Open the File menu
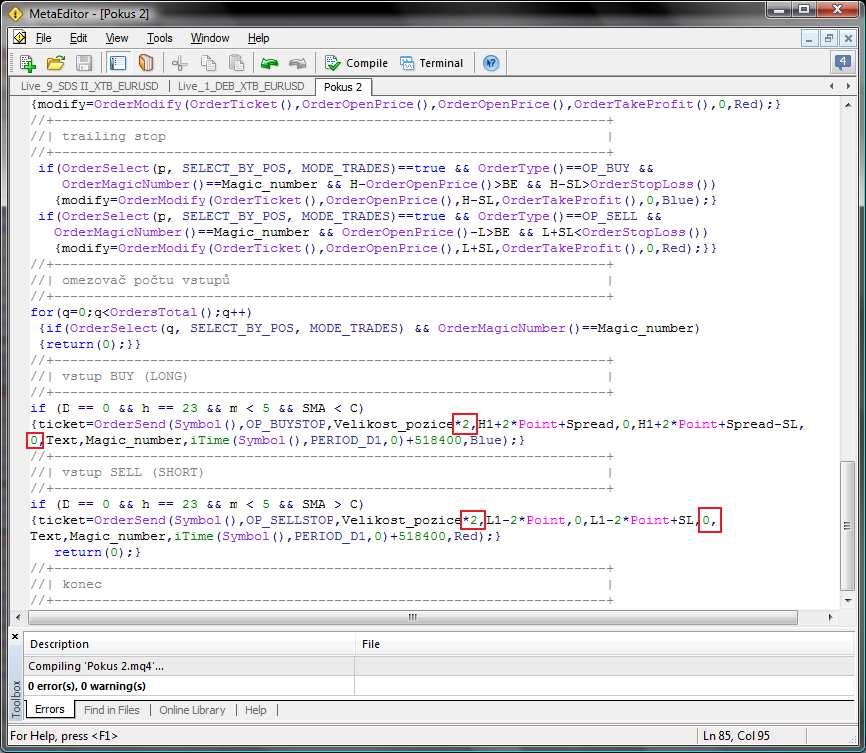Viewport: 866px width, 753px height. click(44, 38)
